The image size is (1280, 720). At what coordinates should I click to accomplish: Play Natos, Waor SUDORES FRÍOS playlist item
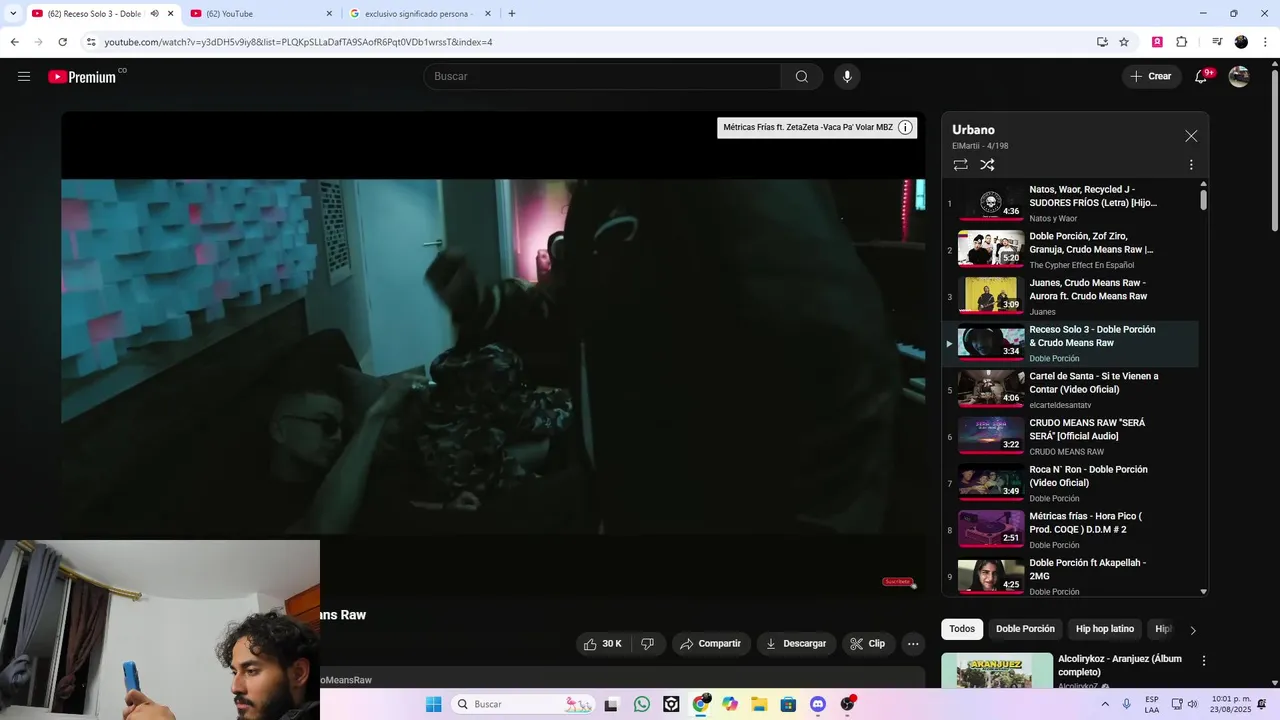(1071, 203)
